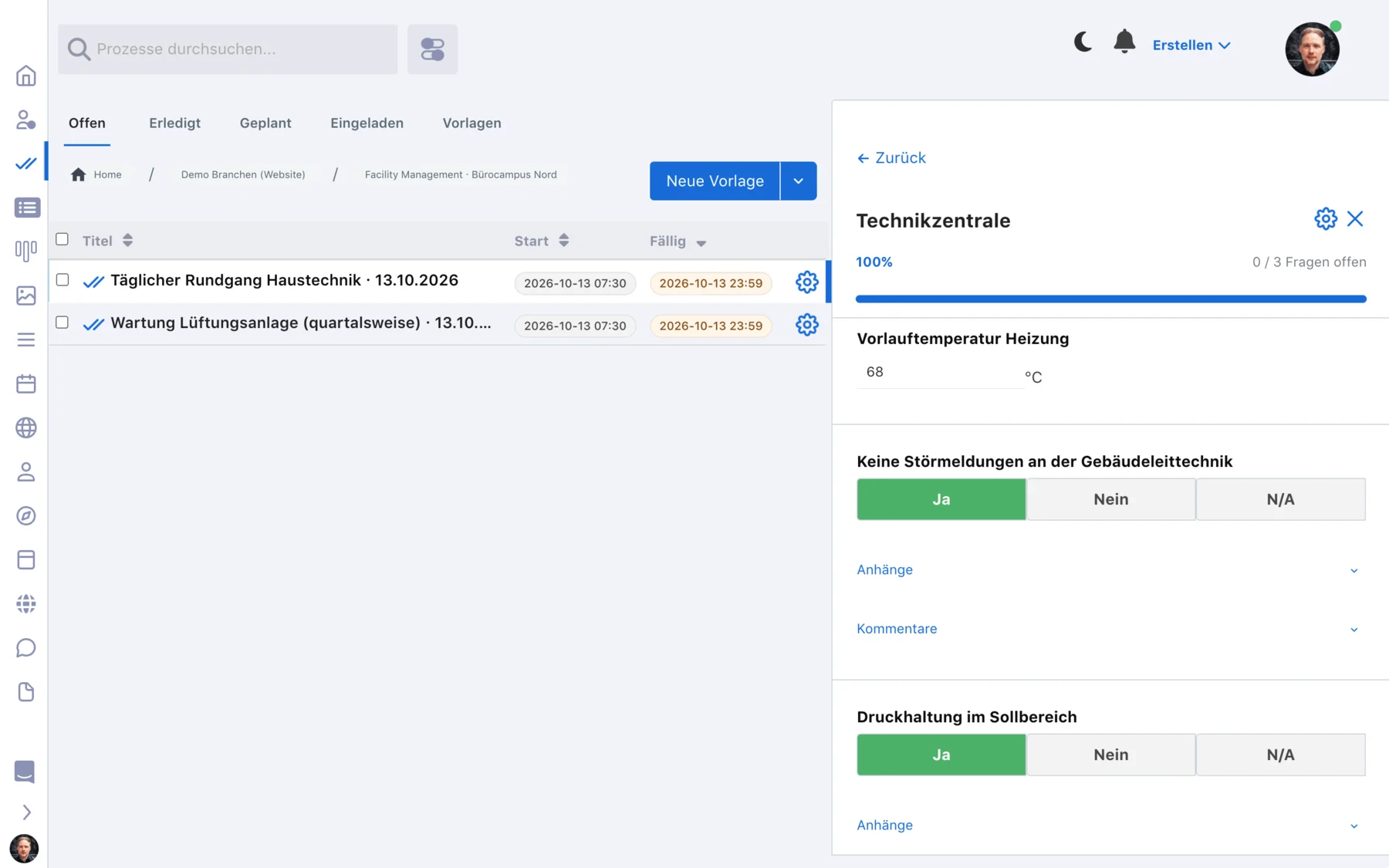The image size is (1389, 868).
Task: Check the Wartung Lüftungsanlage row checkbox
Action: tap(63, 323)
